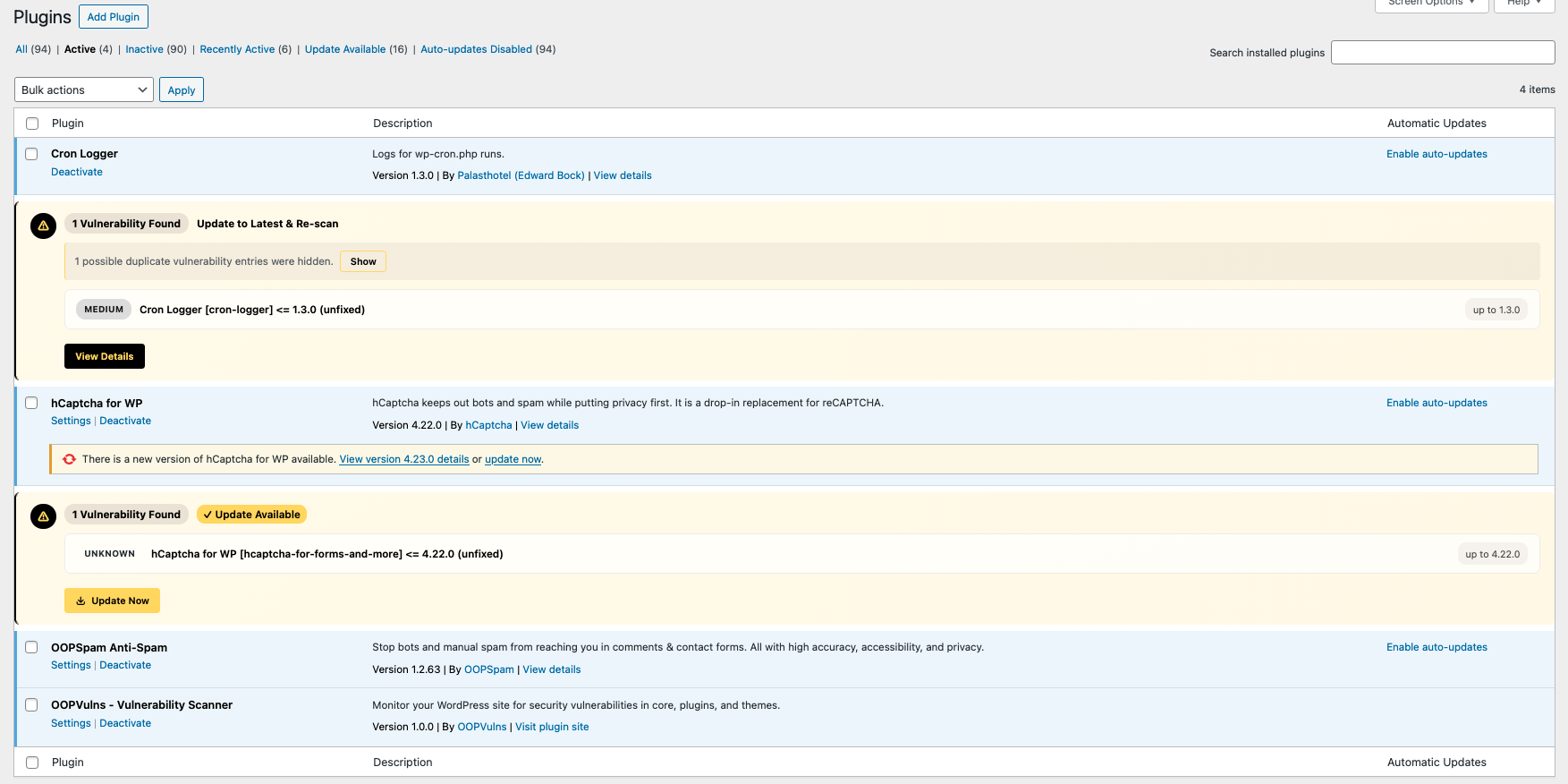View details for OOPSpam Anti-Spam
This screenshot has height=784, width=1568.
pyautogui.click(x=552, y=669)
